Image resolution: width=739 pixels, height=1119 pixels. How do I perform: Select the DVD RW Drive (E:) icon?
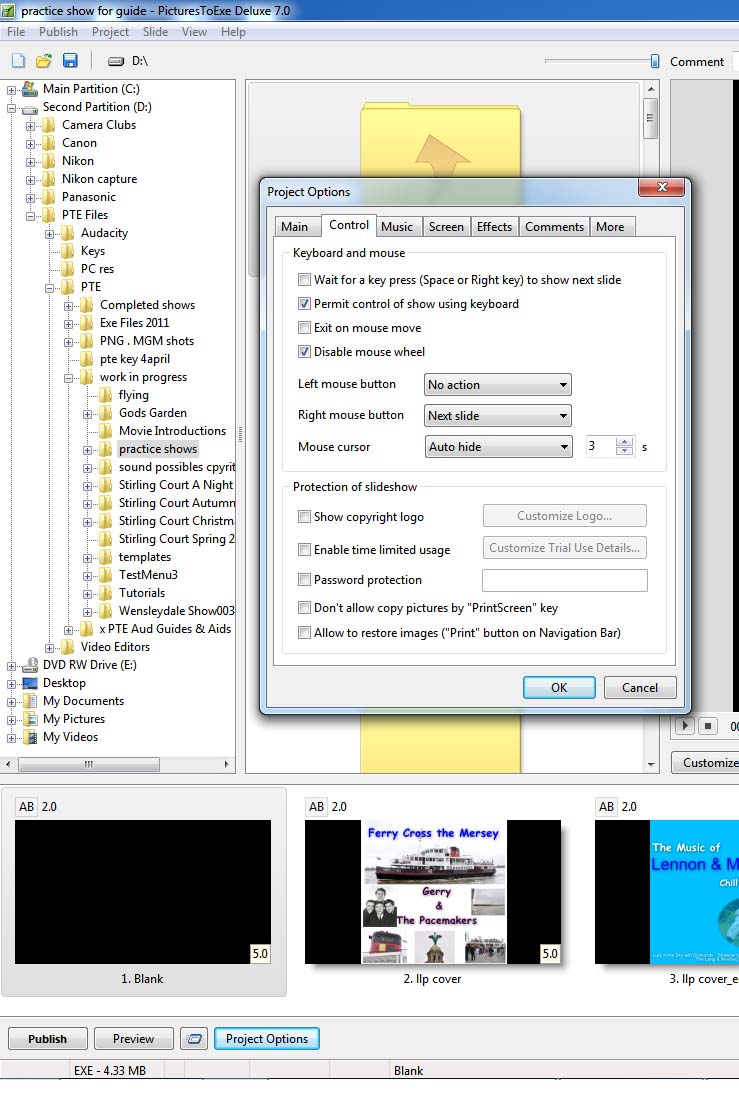[30, 665]
